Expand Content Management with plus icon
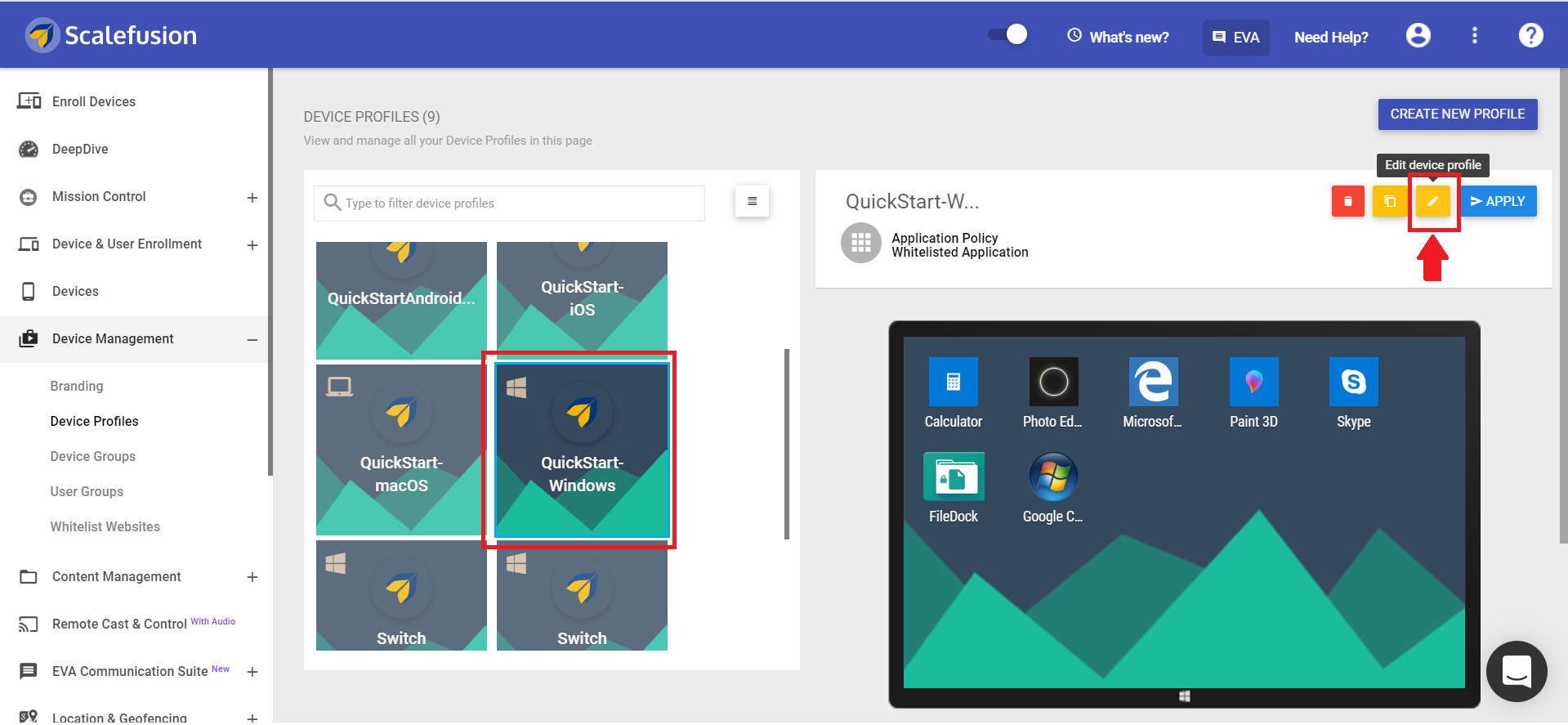Screen dimensions: 1568x725 (252, 577)
